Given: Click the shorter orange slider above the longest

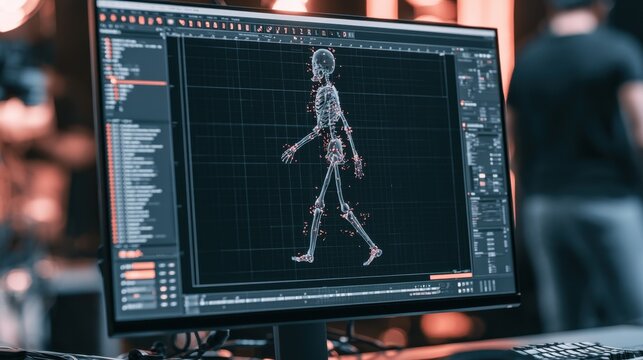Looking at the screenshot, I should [143, 266].
